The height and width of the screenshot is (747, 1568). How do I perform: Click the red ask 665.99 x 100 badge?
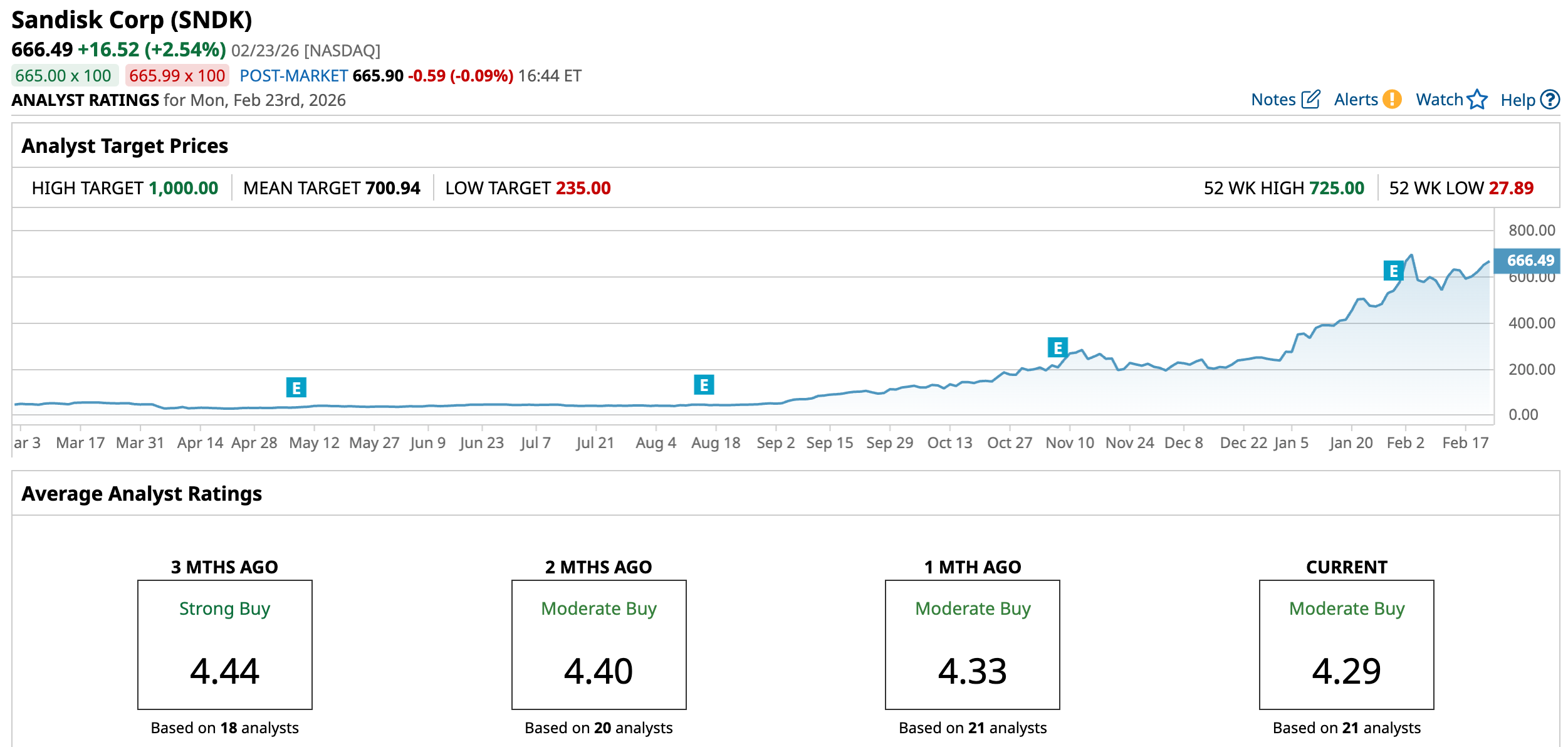pos(177,76)
